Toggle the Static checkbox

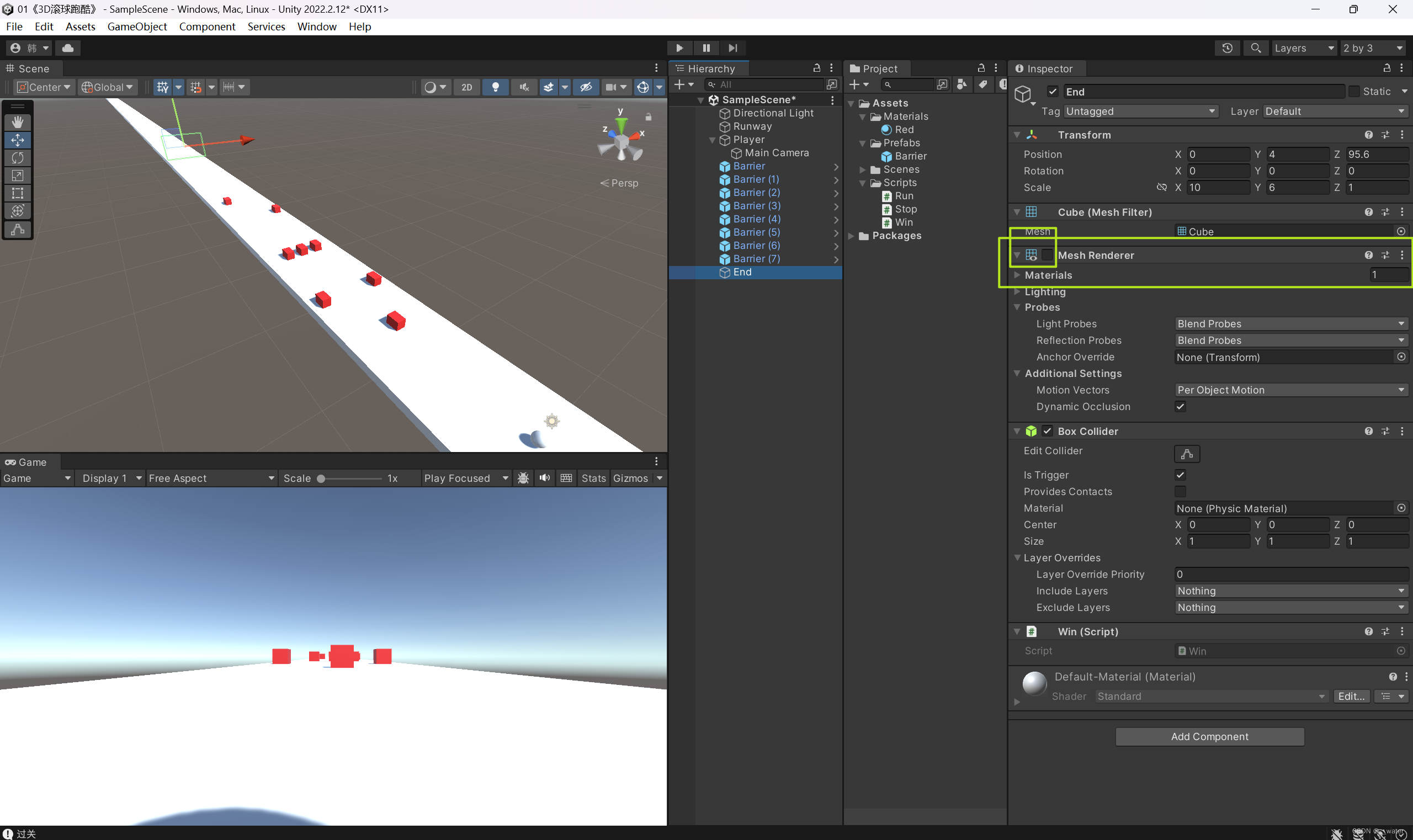[1354, 92]
